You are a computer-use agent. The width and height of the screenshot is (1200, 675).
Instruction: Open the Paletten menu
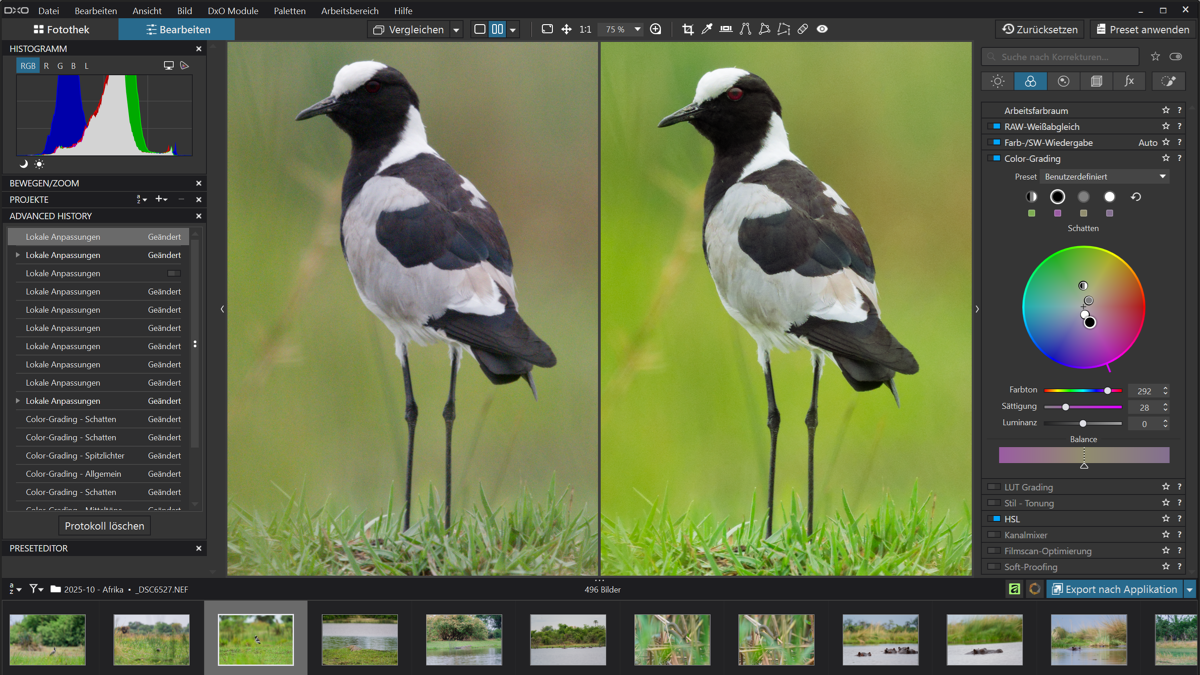(290, 11)
